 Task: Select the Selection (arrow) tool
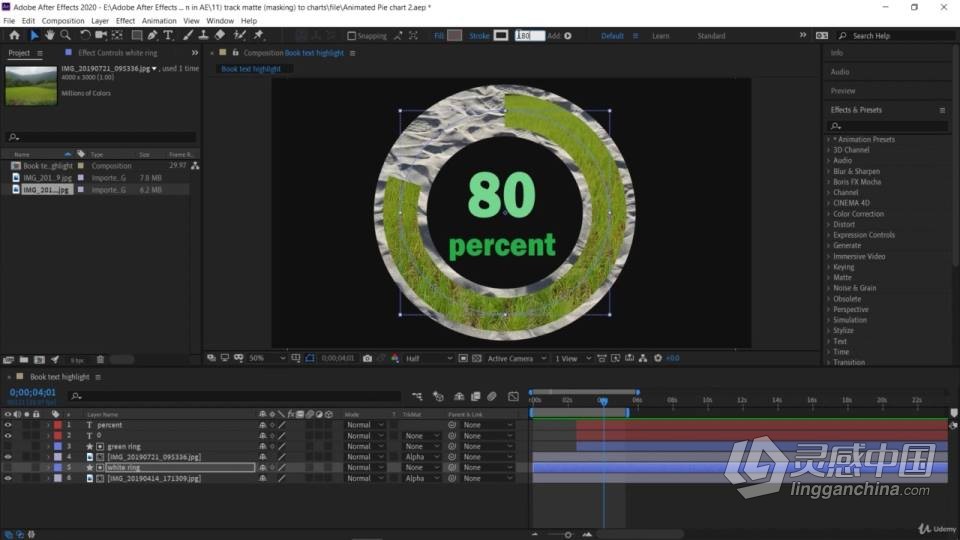[x=34, y=36]
